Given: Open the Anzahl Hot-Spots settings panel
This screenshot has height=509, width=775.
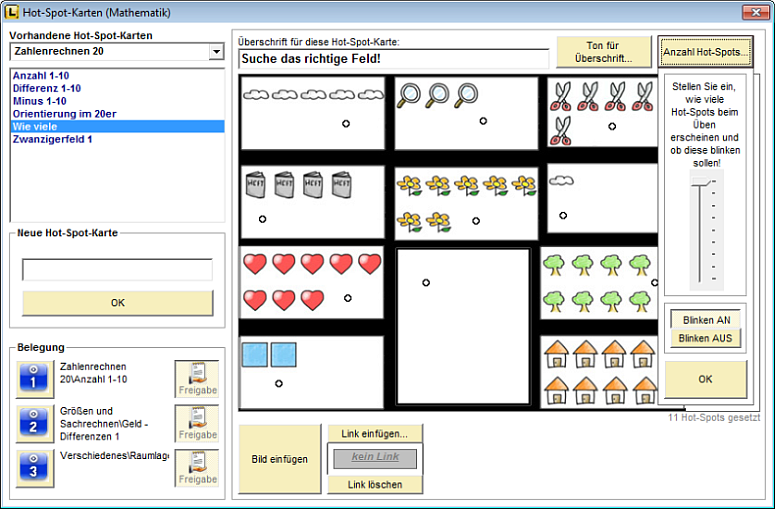Looking at the screenshot, I should coord(705,52).
